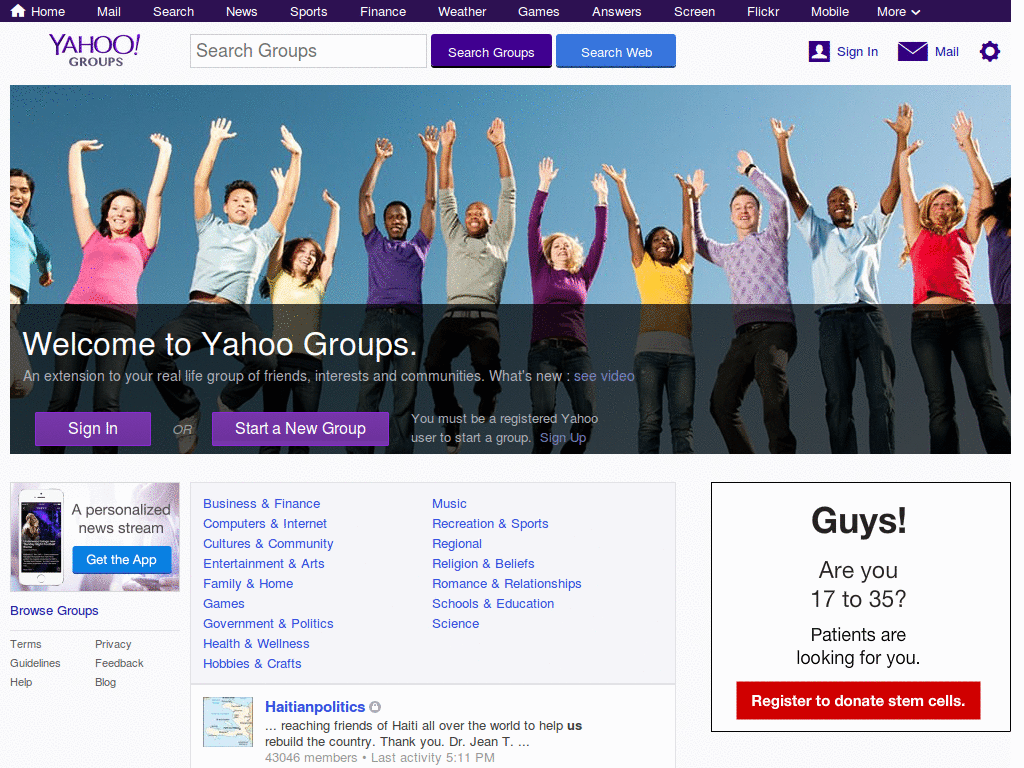Viewport: 1024px width, 768px height.
Task: Open Mail via the envelope icon
Action: (912, 50)
